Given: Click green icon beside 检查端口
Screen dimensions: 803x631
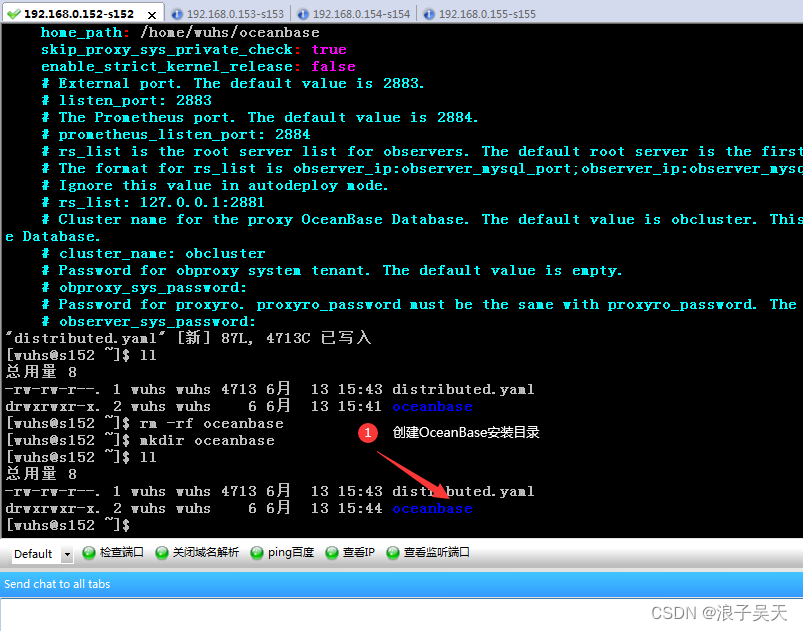Looking at the screenshot, I should pyautogui.click(x=89, y=553).
